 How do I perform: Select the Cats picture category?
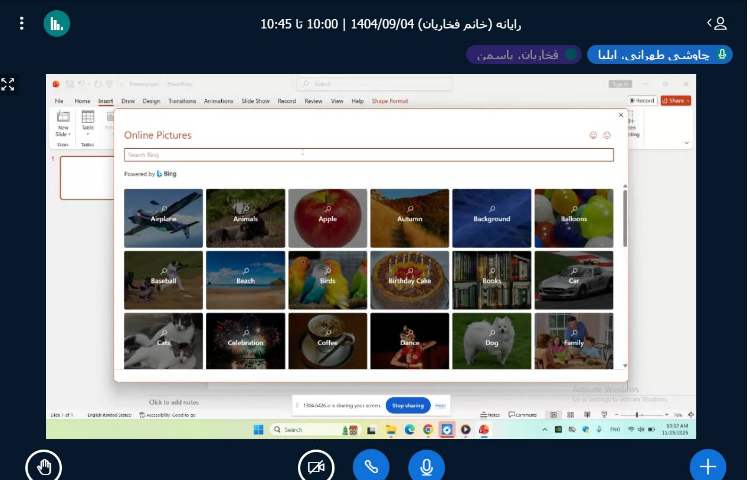[x=164, y=341]
